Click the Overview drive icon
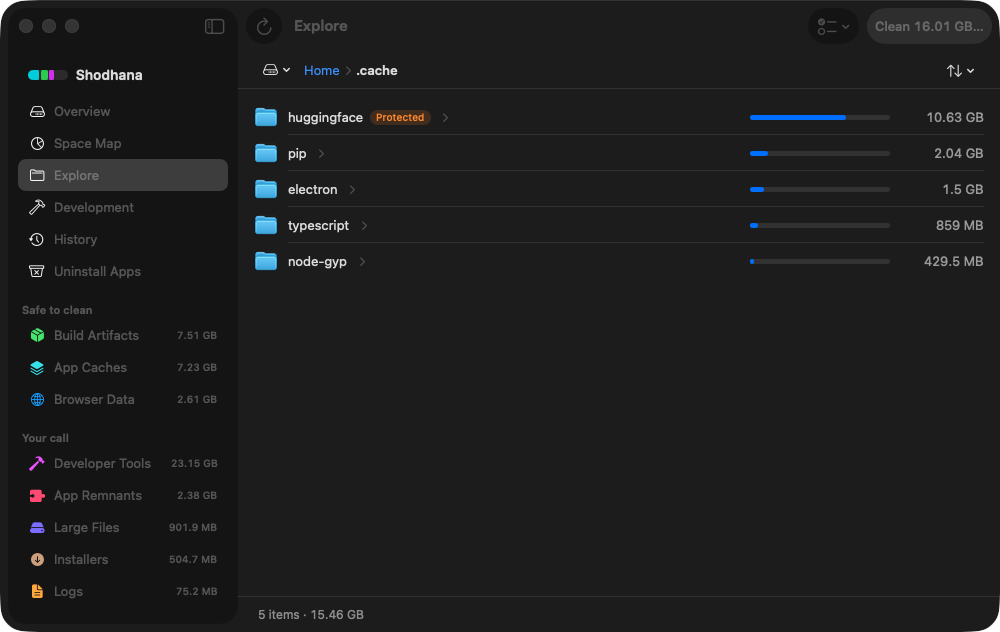 [37, 112]
